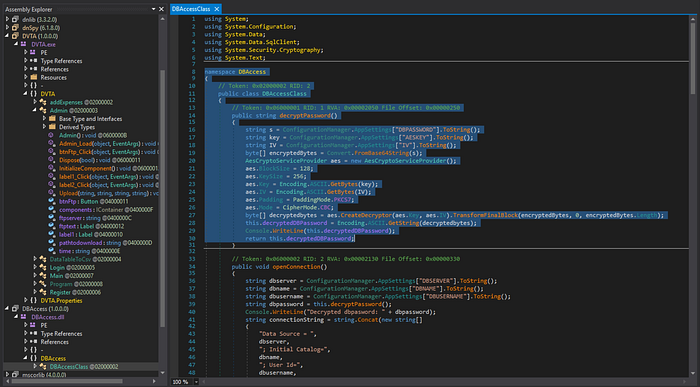Click the Admin() constructor method icon

click(x=51, y=135)
